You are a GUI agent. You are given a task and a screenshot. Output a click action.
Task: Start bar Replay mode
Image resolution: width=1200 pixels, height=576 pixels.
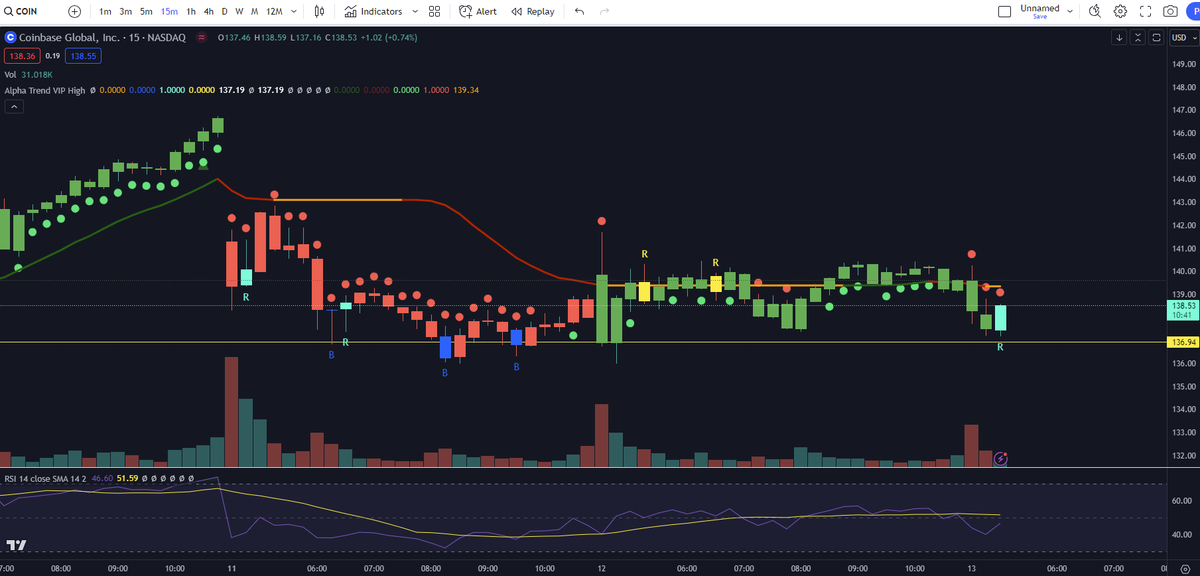click(x=532, y=11)
